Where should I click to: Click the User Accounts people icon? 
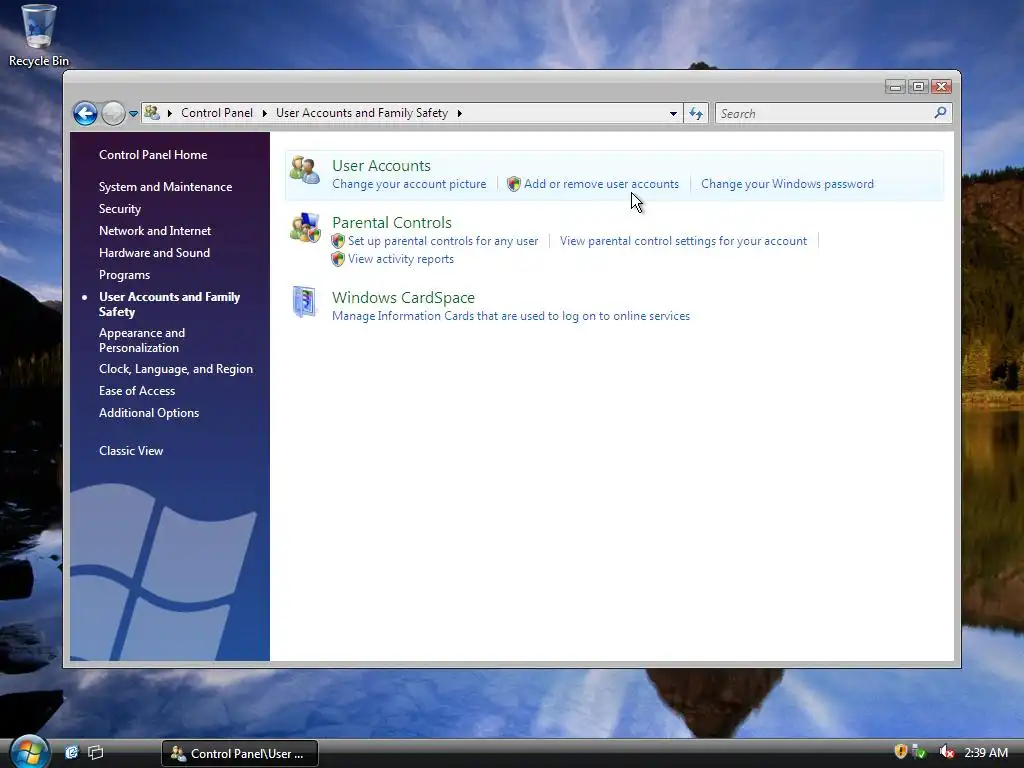(x=305, y=171)
